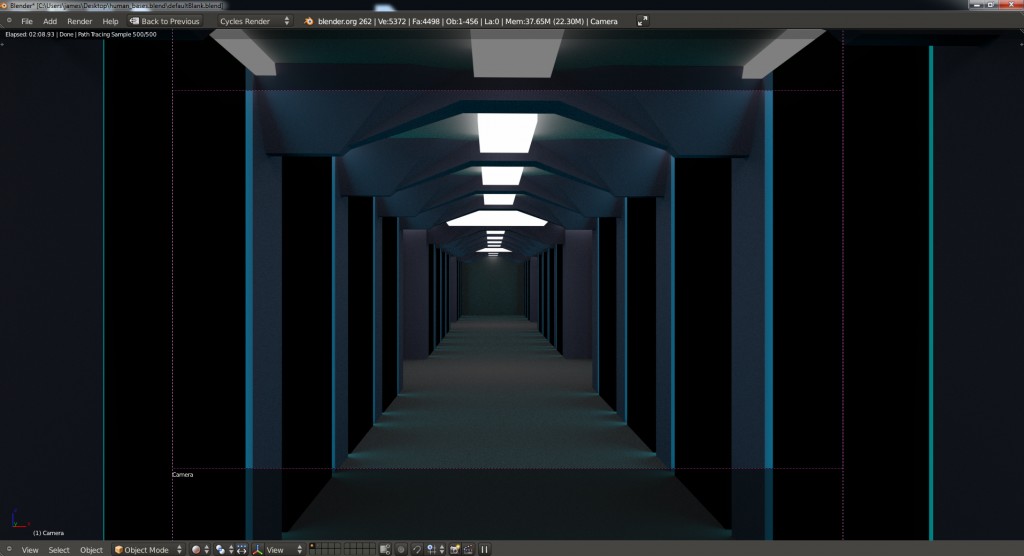Pause the rendered viewport preview
Screen dimensions: 1024x556
tap(485, 549)
